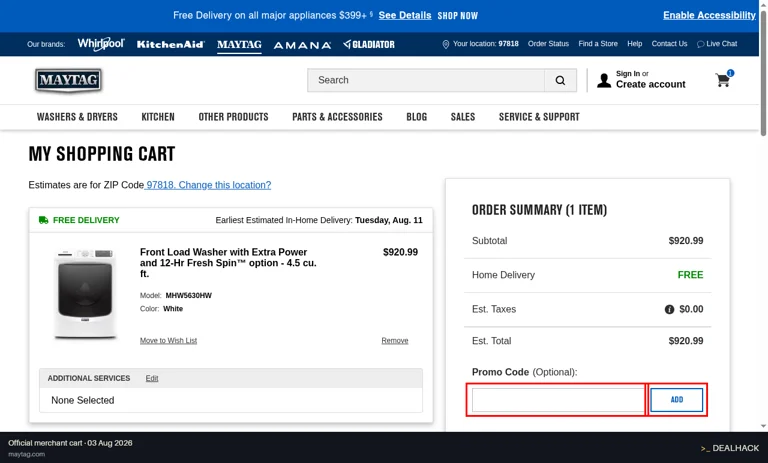Click the See Details link in banner
This screenshot has height=463, width=768.
[405, 15]
